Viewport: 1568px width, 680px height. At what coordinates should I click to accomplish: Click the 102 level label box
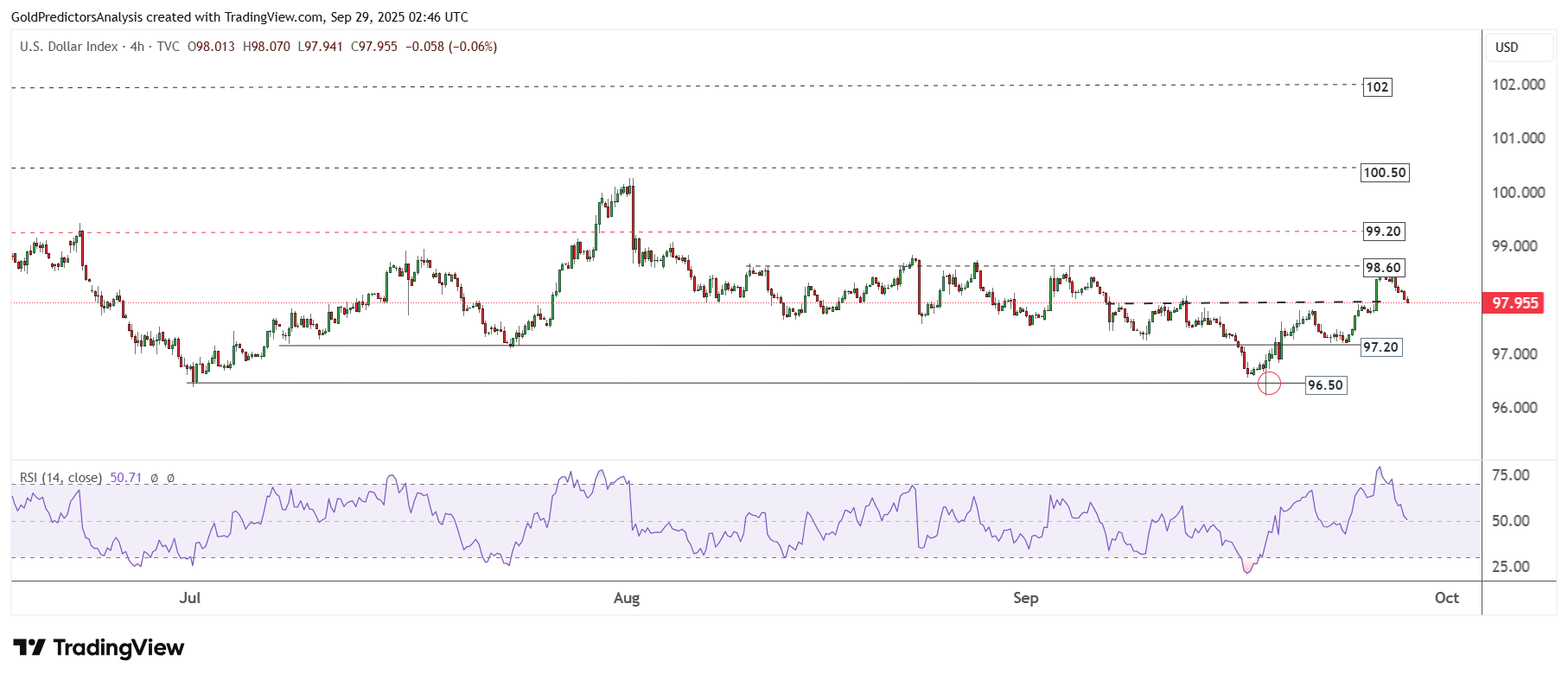tap(1377, 87)
